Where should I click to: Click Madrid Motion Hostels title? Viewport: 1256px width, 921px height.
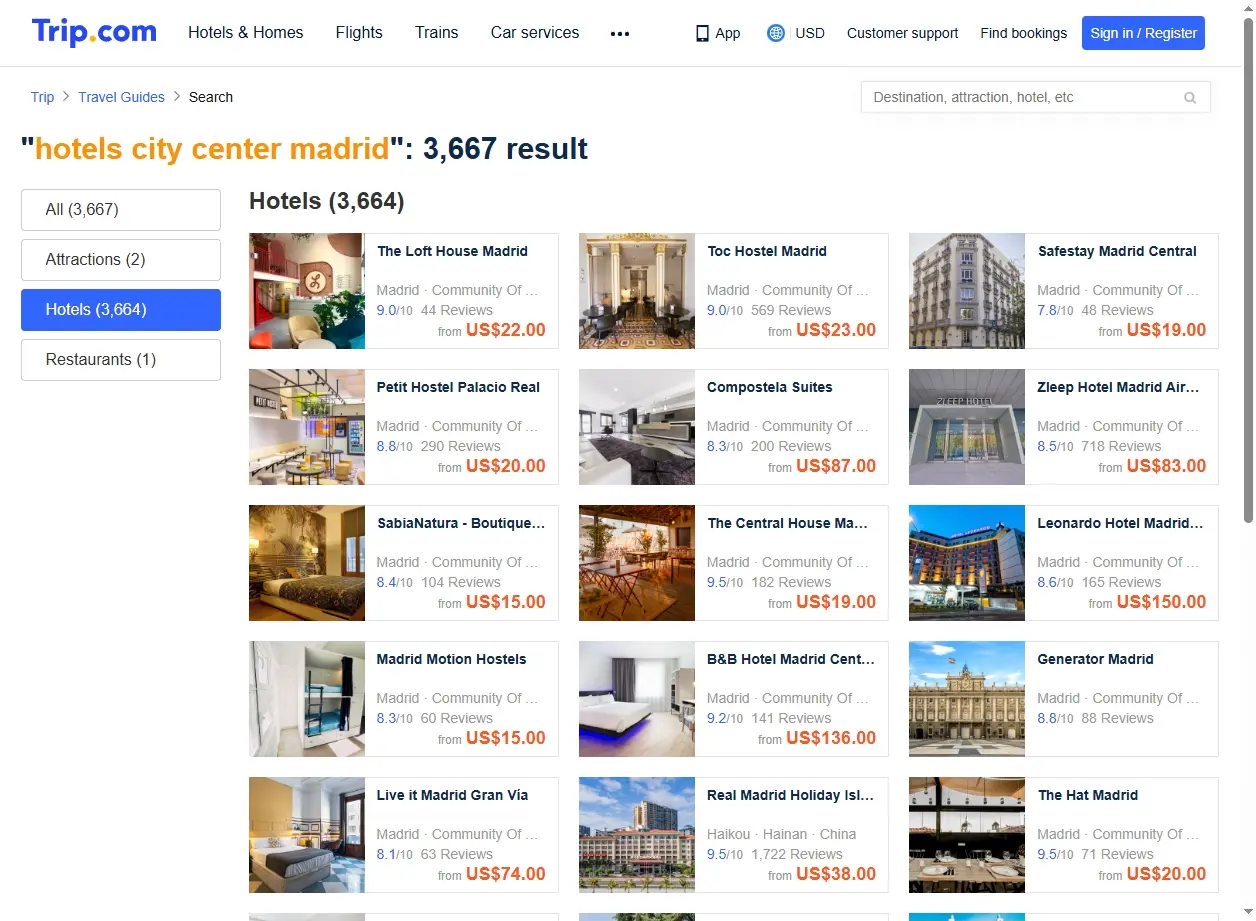pyautogui.click(x=451, y=659)
